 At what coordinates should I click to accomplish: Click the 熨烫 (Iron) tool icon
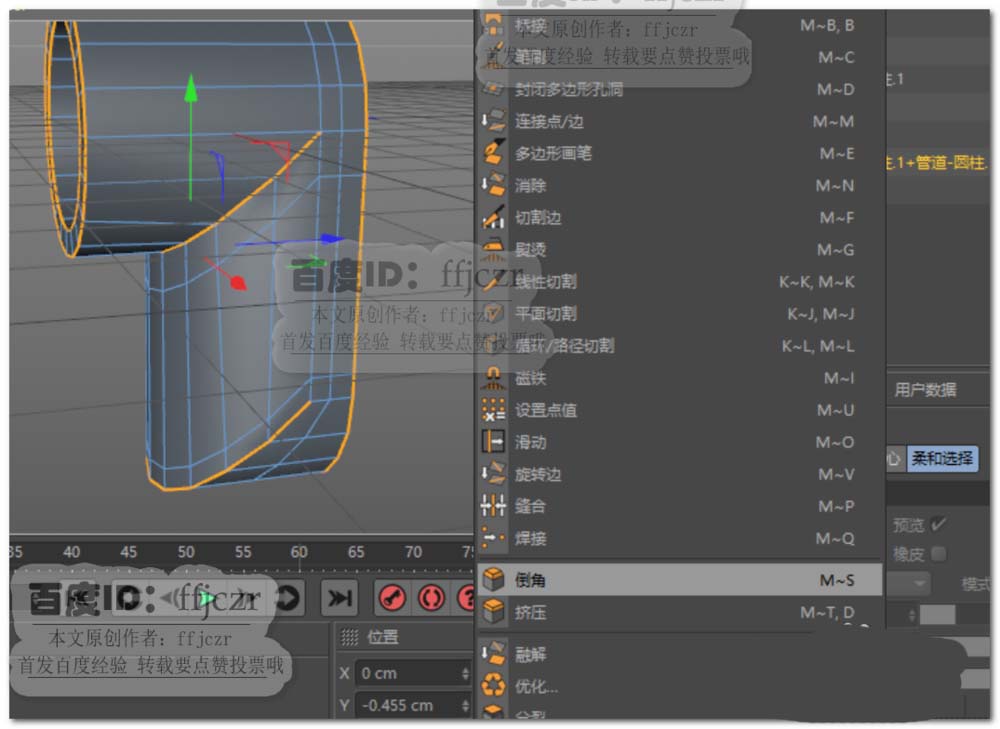(x=493, y=249)
